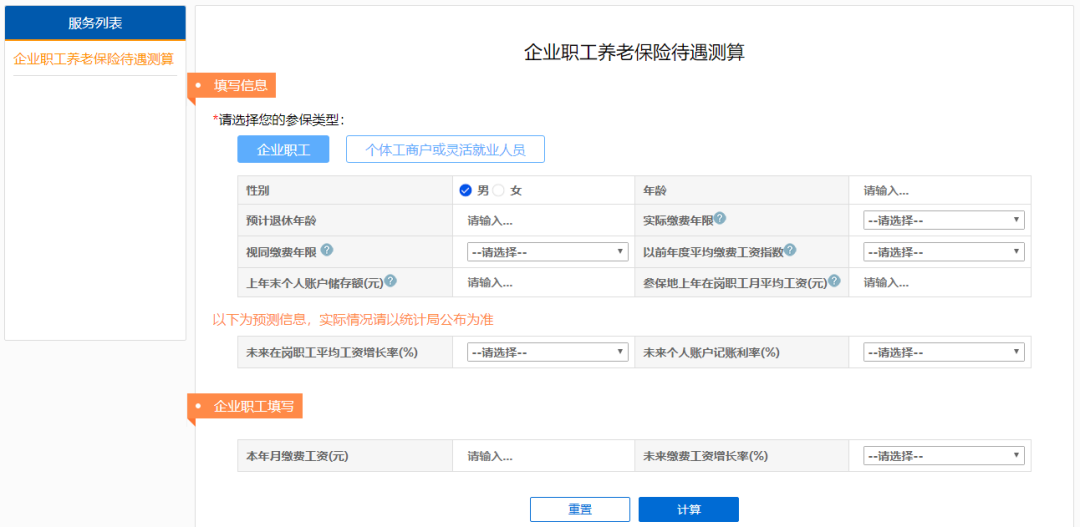Open the 实际缴费年限 dropdown
1080x527 pixels.
[x=944, y=220]
